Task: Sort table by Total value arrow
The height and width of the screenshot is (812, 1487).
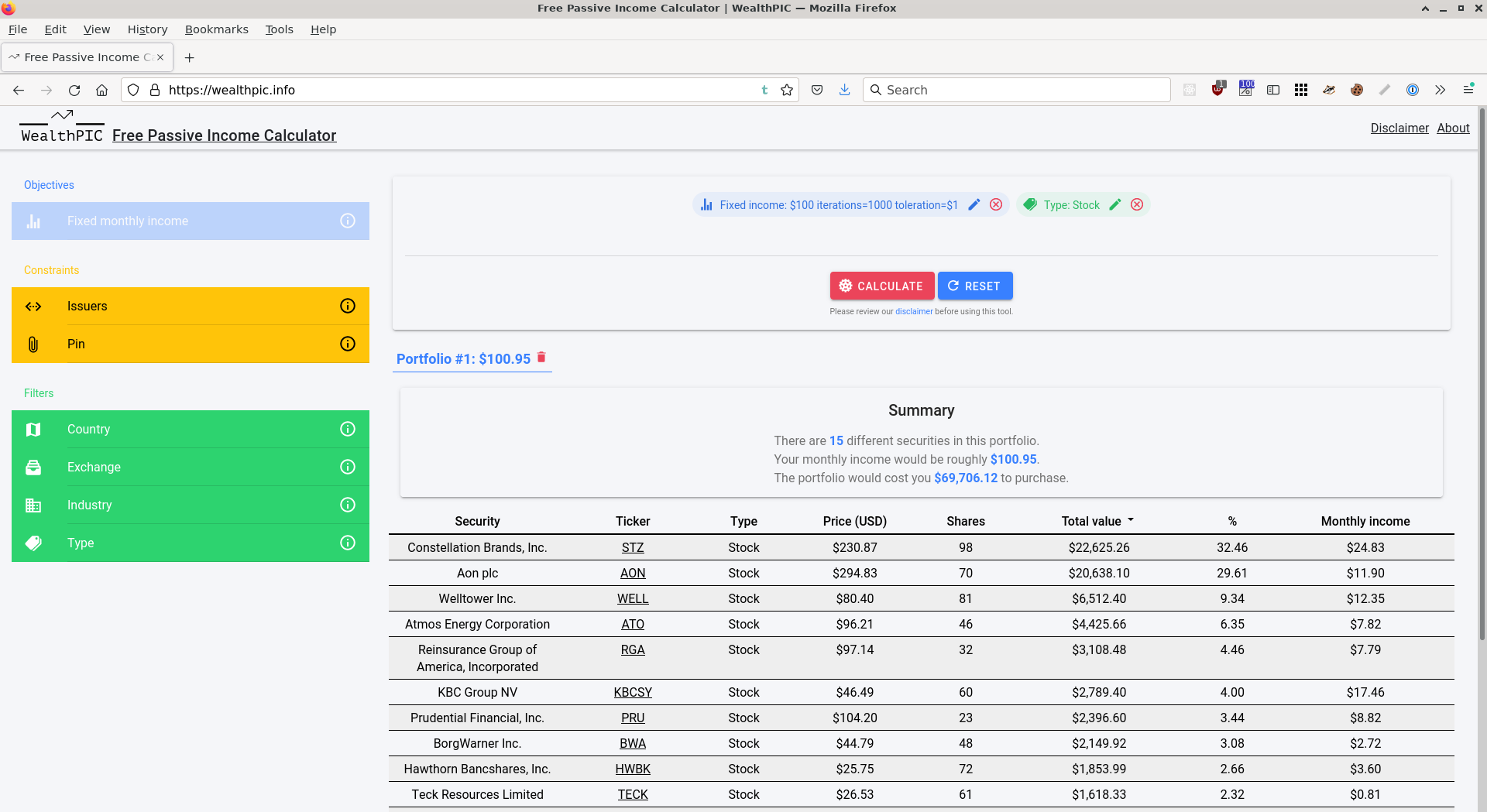Action: [x=1131, y=520]
